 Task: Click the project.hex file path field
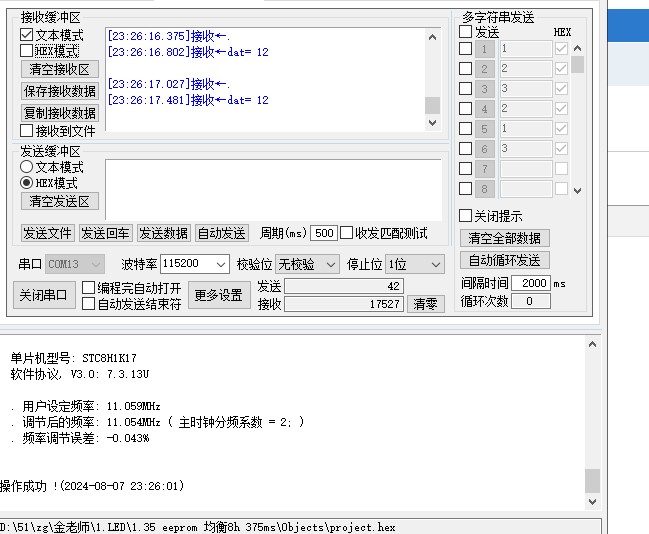point(300,527)
